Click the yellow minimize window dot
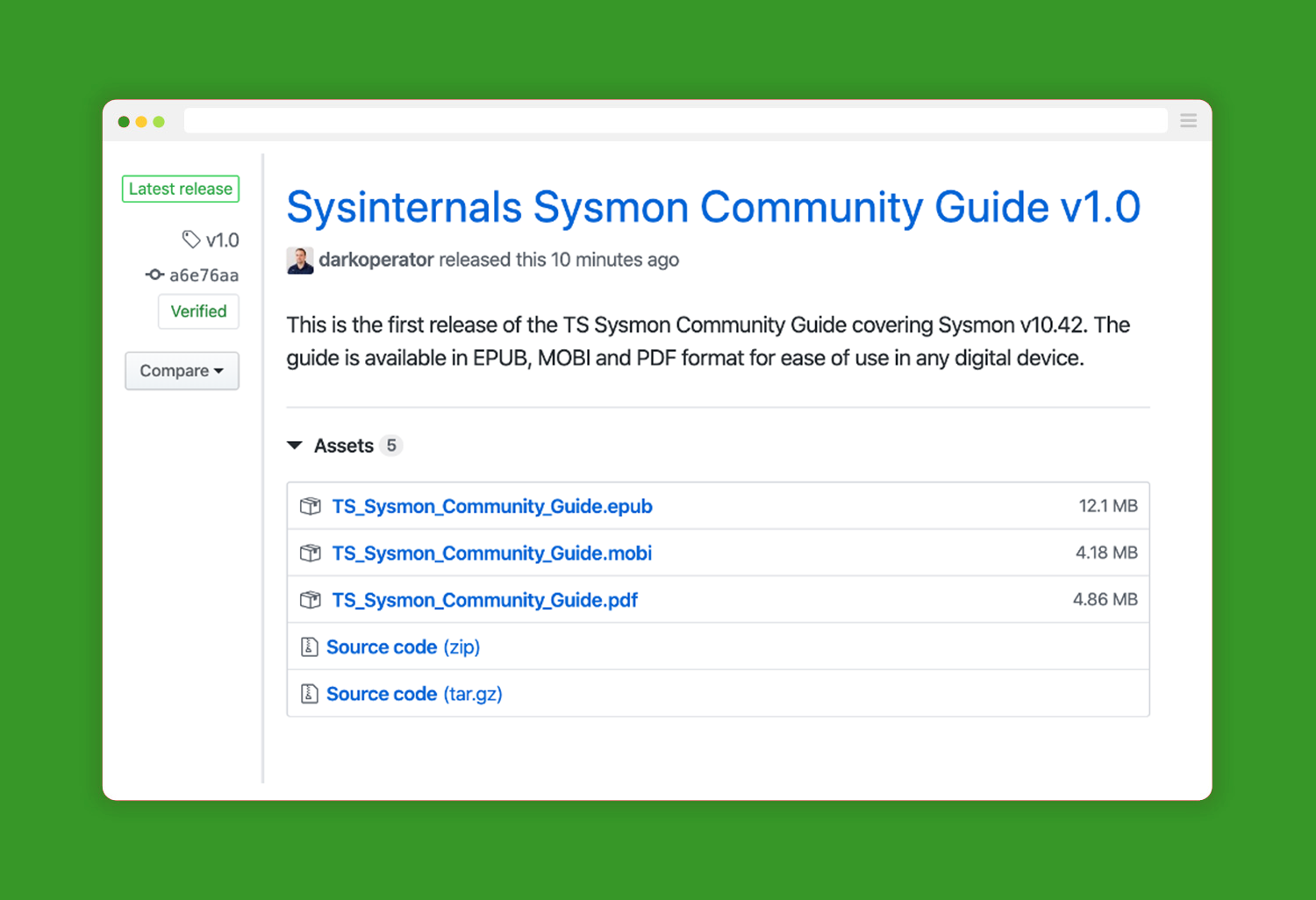This screenshot has height=900, width=1316. [141, 122]
